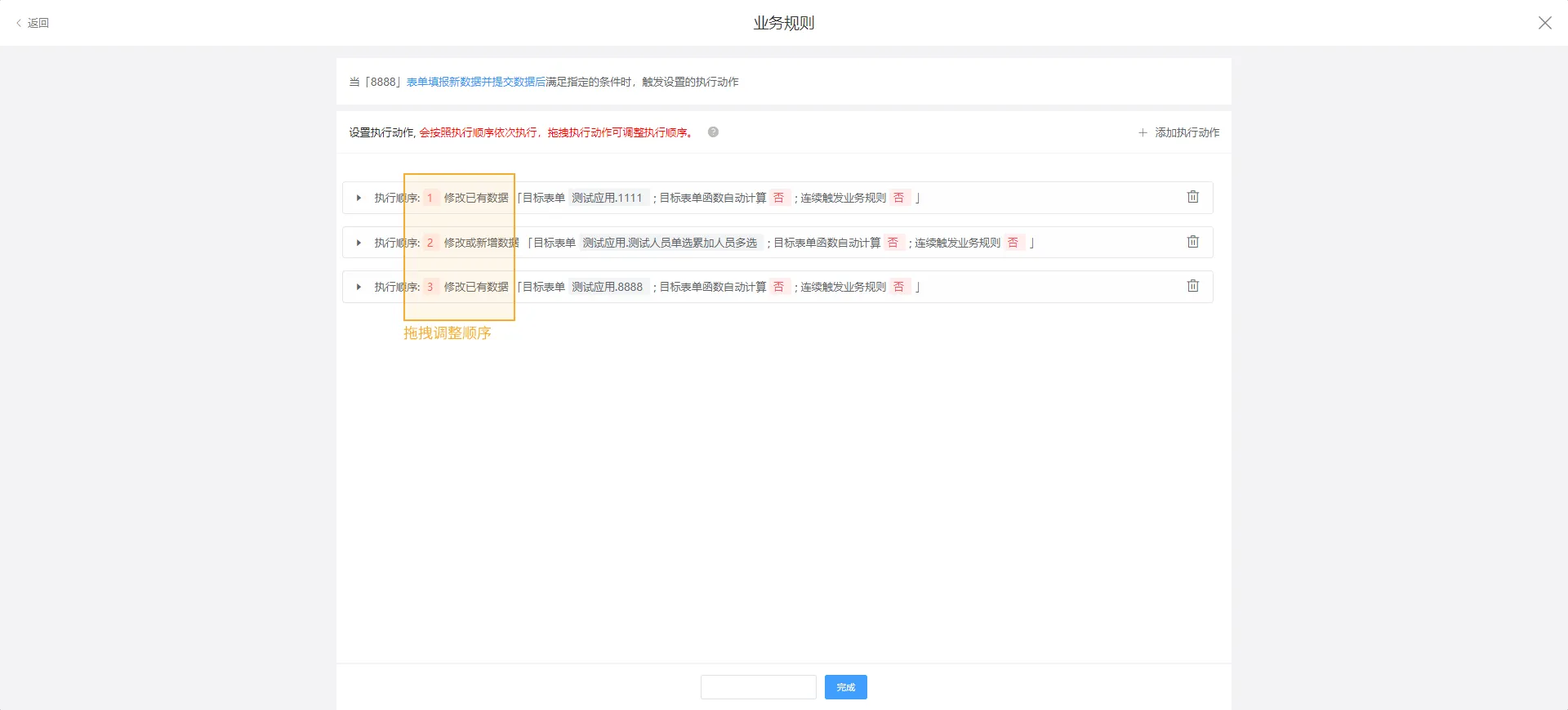Viewport: 1568px width, 710px height.
Task: Click the blue 完成 button
Action: tap(845, 687)
